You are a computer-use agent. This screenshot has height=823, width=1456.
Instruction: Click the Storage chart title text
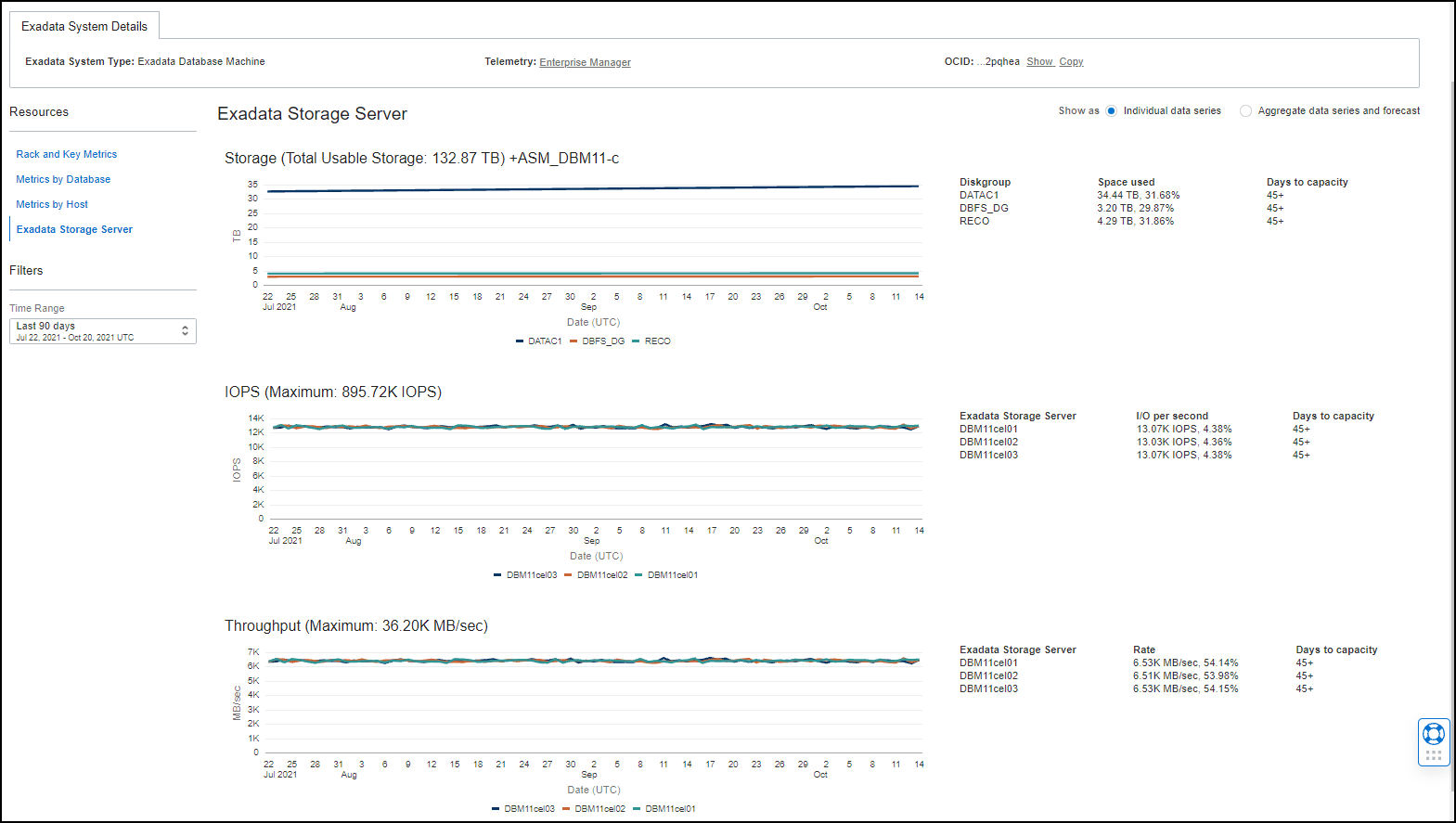(x=422, y=158)
